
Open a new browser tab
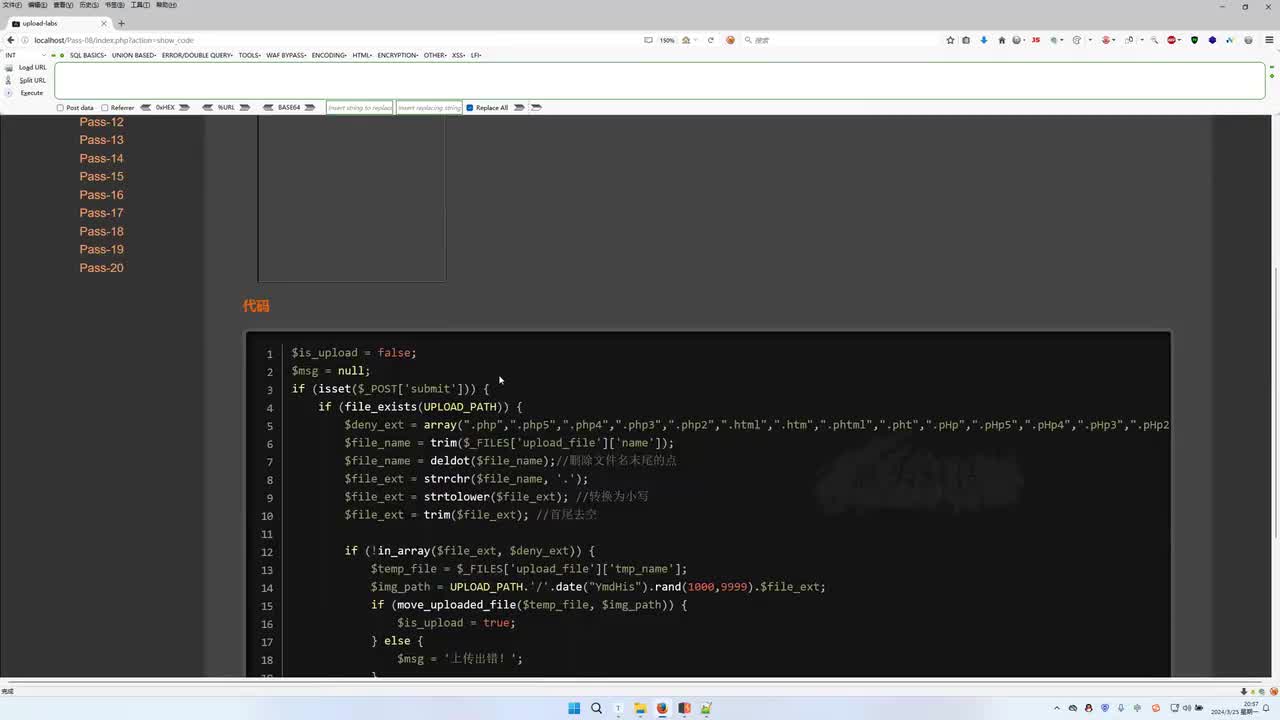(121, 23)
